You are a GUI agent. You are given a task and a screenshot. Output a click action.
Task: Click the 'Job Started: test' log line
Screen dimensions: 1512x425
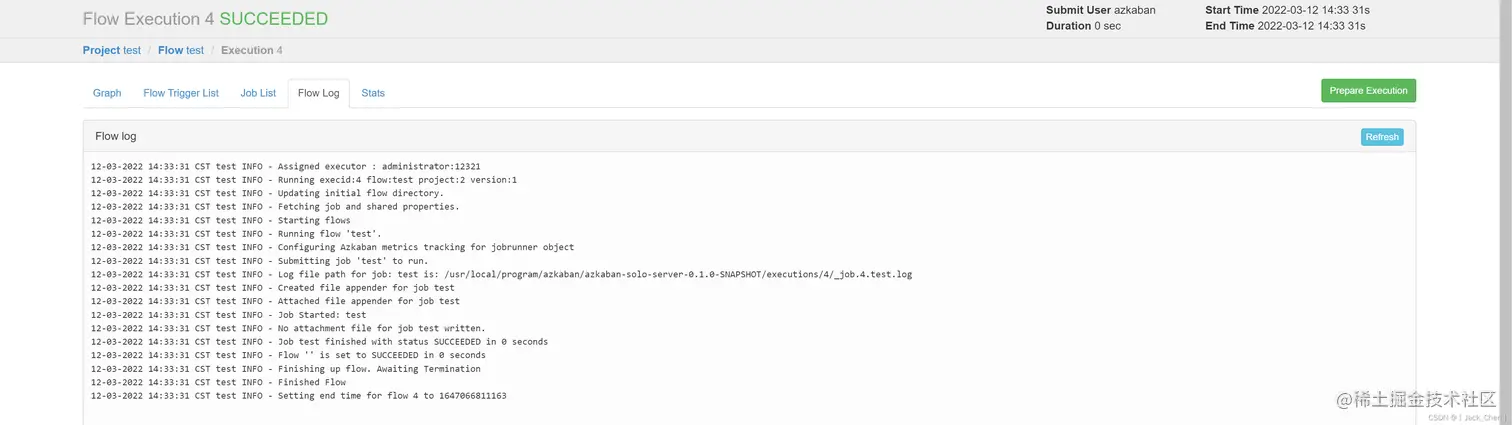coord(229,315)
